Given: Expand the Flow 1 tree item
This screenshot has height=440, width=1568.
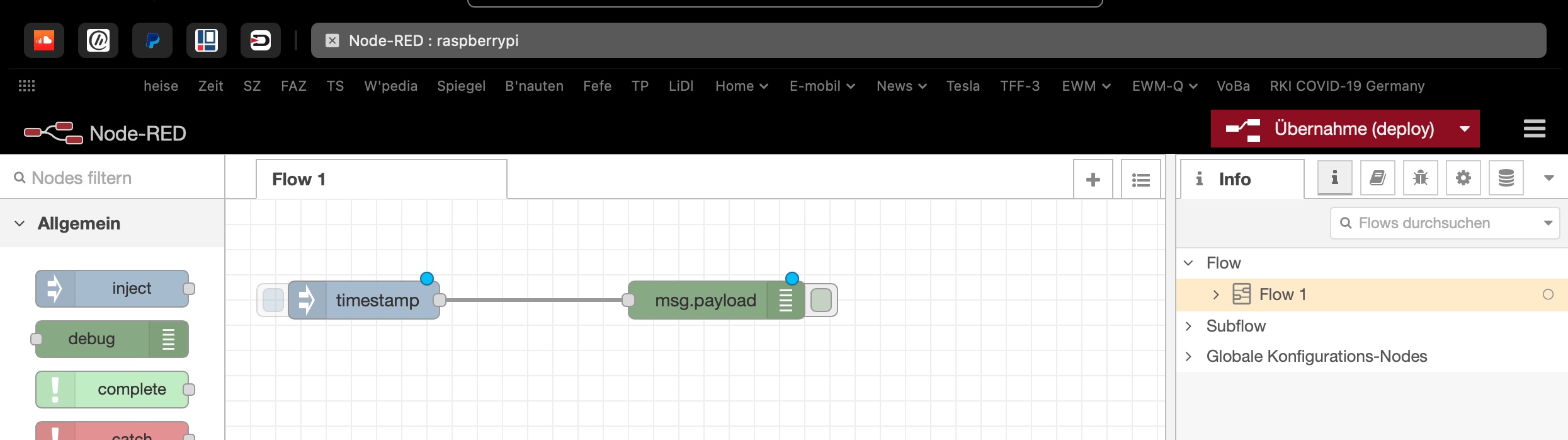Looking at the screenshot, I should tap(1216, 294).
